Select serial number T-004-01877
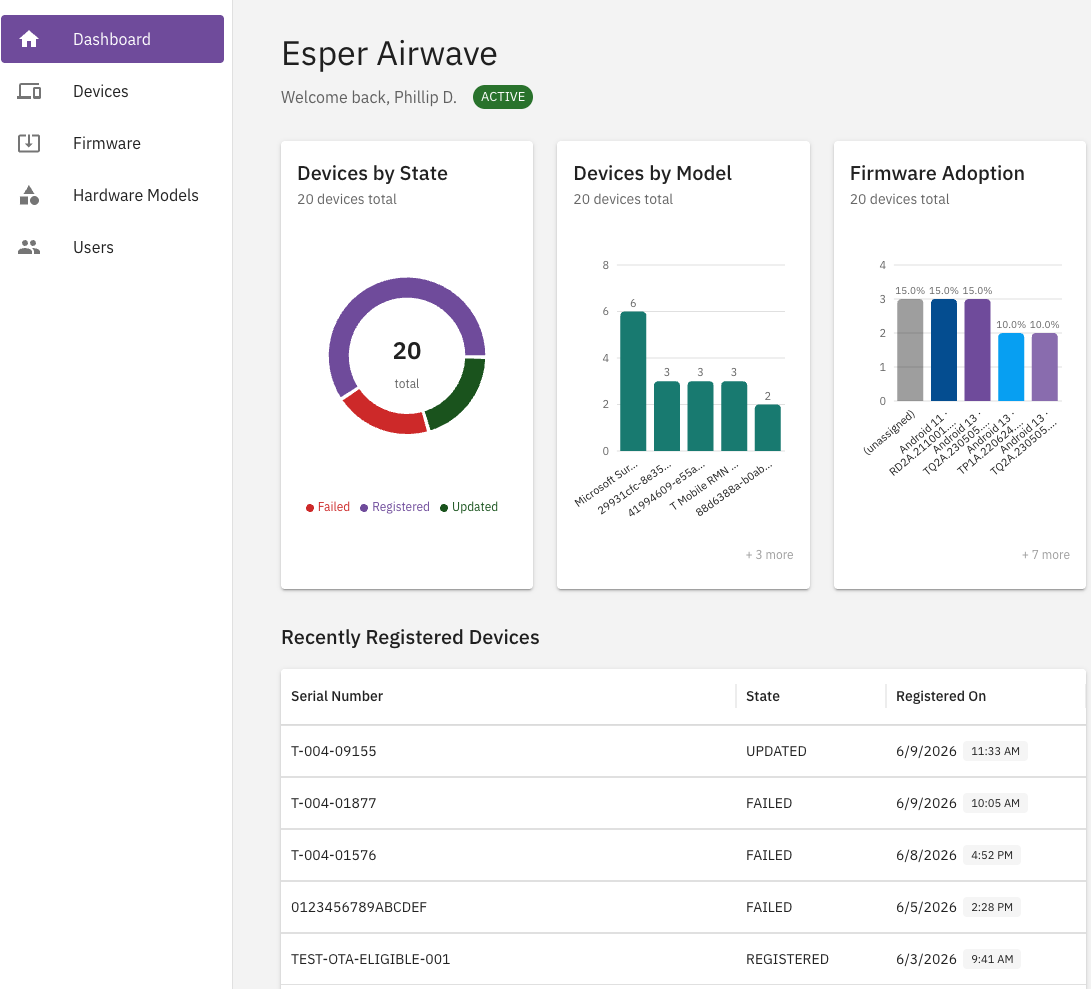 pyautogui.click(x=333, y=803)
